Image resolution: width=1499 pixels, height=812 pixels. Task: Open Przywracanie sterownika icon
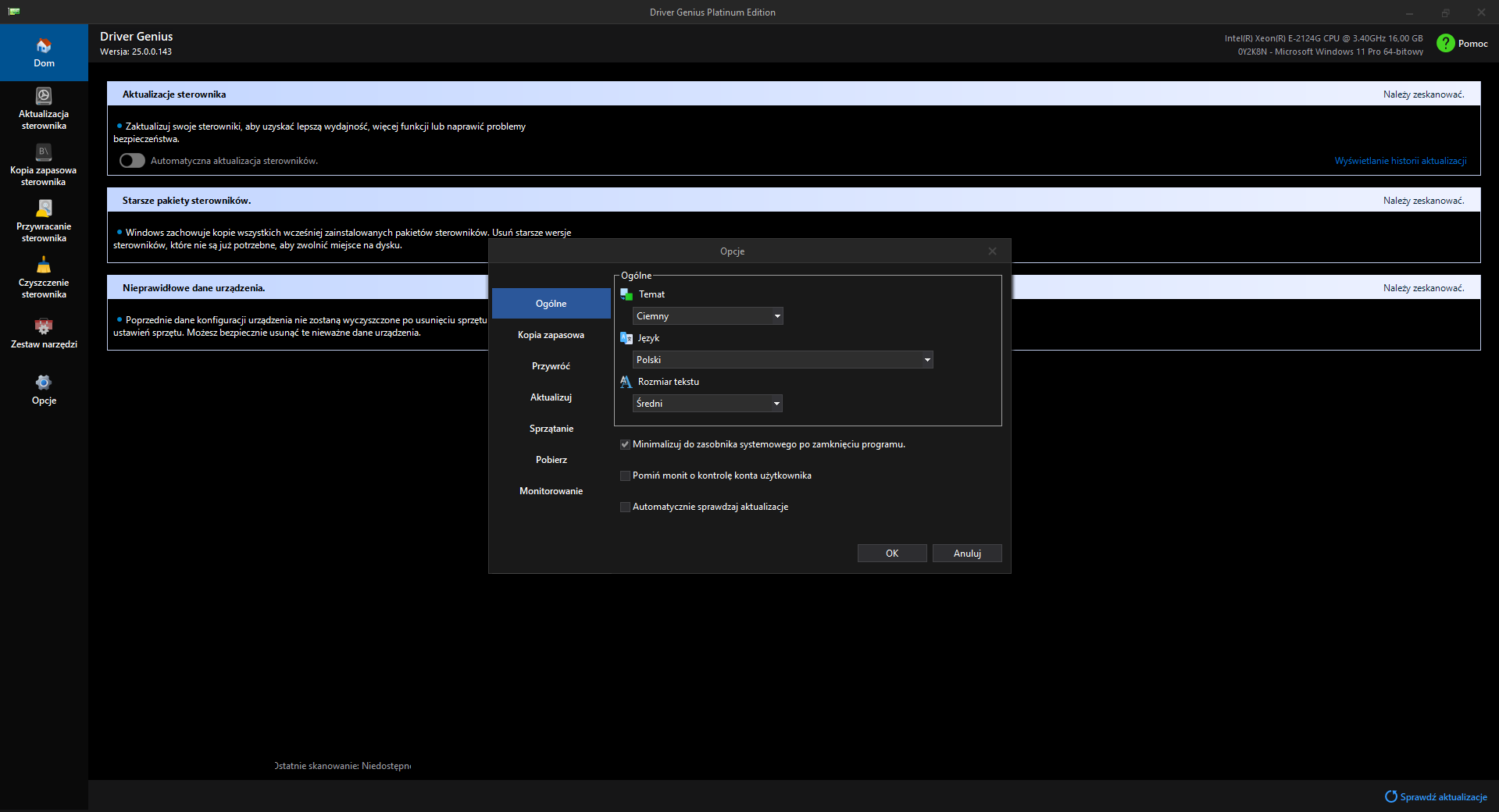point(44,208)
